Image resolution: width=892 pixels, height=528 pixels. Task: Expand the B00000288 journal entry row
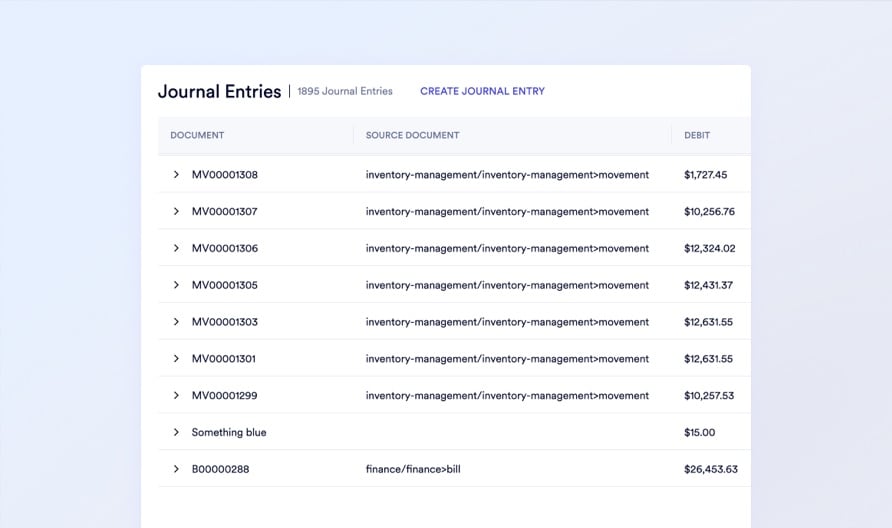click(x=176, y=469)
